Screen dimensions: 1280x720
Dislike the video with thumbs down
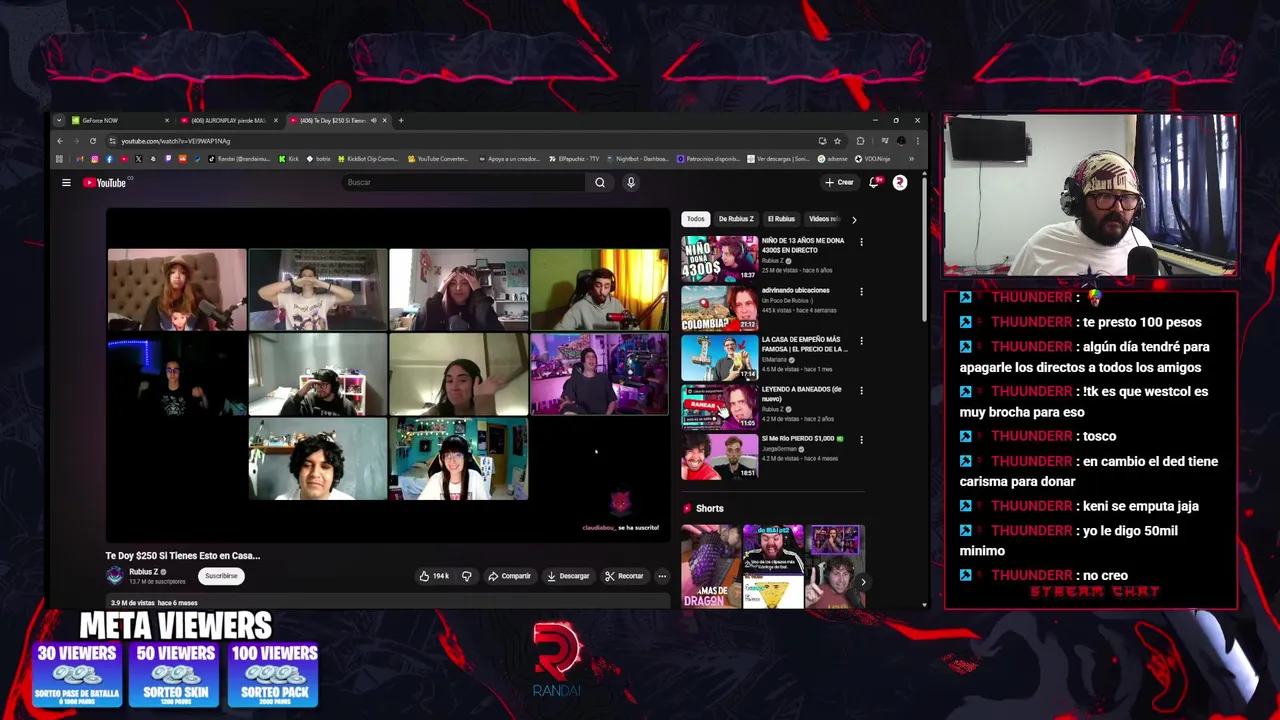466,576
